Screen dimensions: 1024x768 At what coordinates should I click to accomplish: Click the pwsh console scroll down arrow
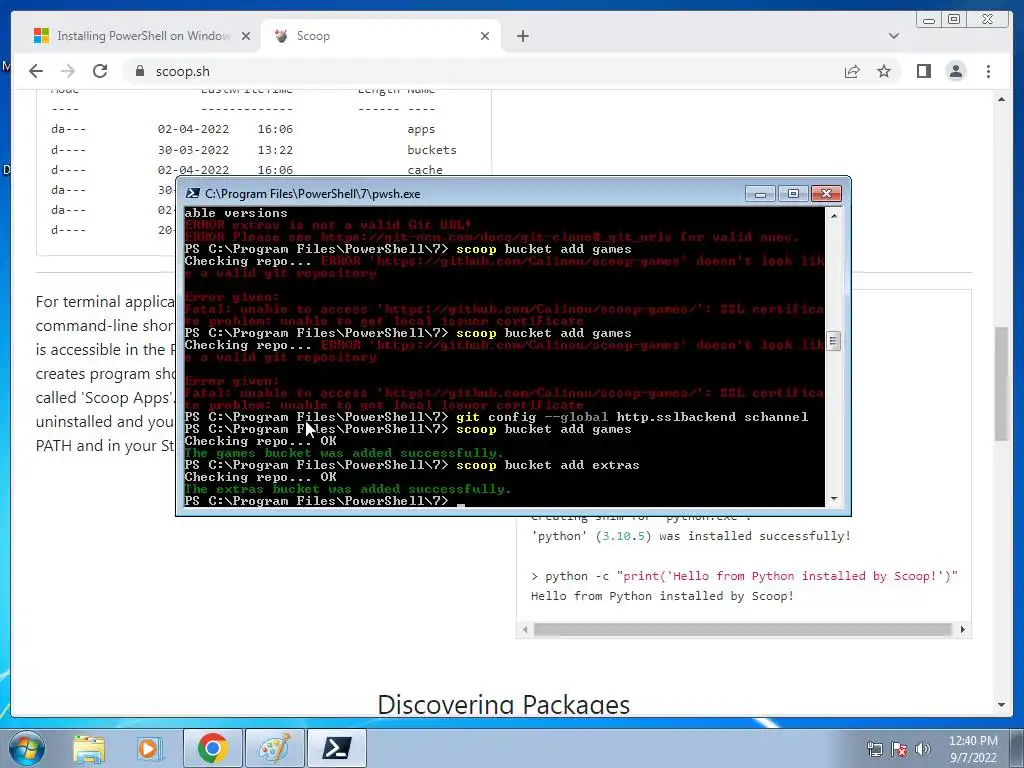(833, 500)
